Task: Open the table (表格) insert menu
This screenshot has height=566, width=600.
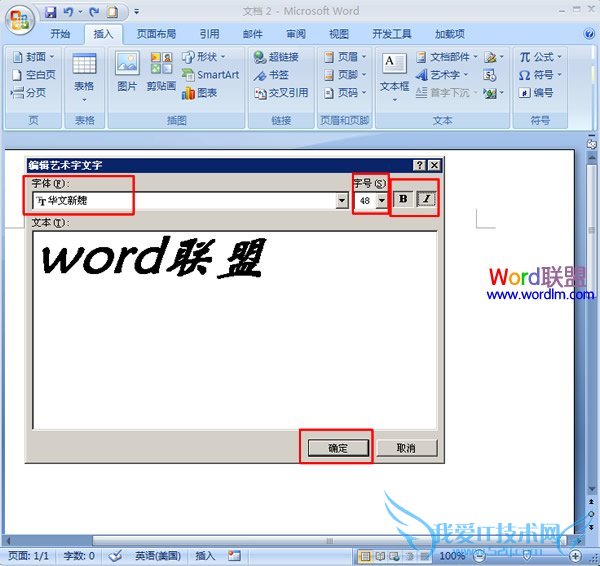Action: click(84, 78)
